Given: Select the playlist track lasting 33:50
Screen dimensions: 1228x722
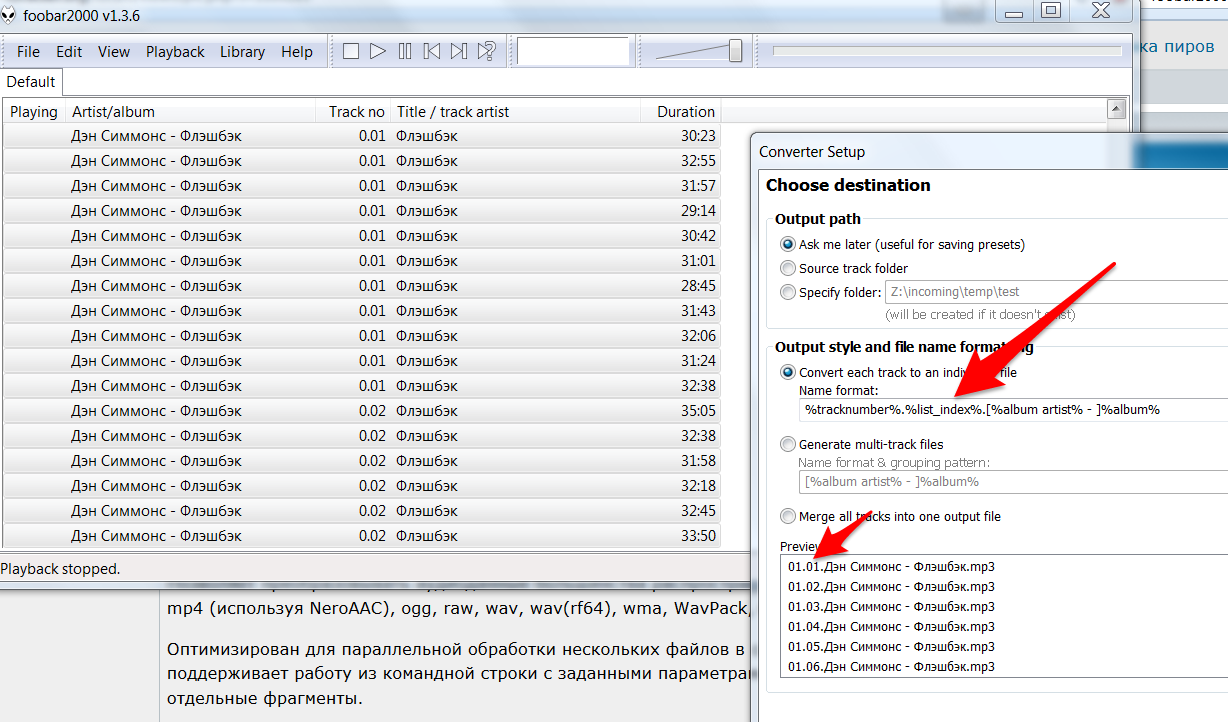Looking at the screenshot, I should [x=362, y=536].
